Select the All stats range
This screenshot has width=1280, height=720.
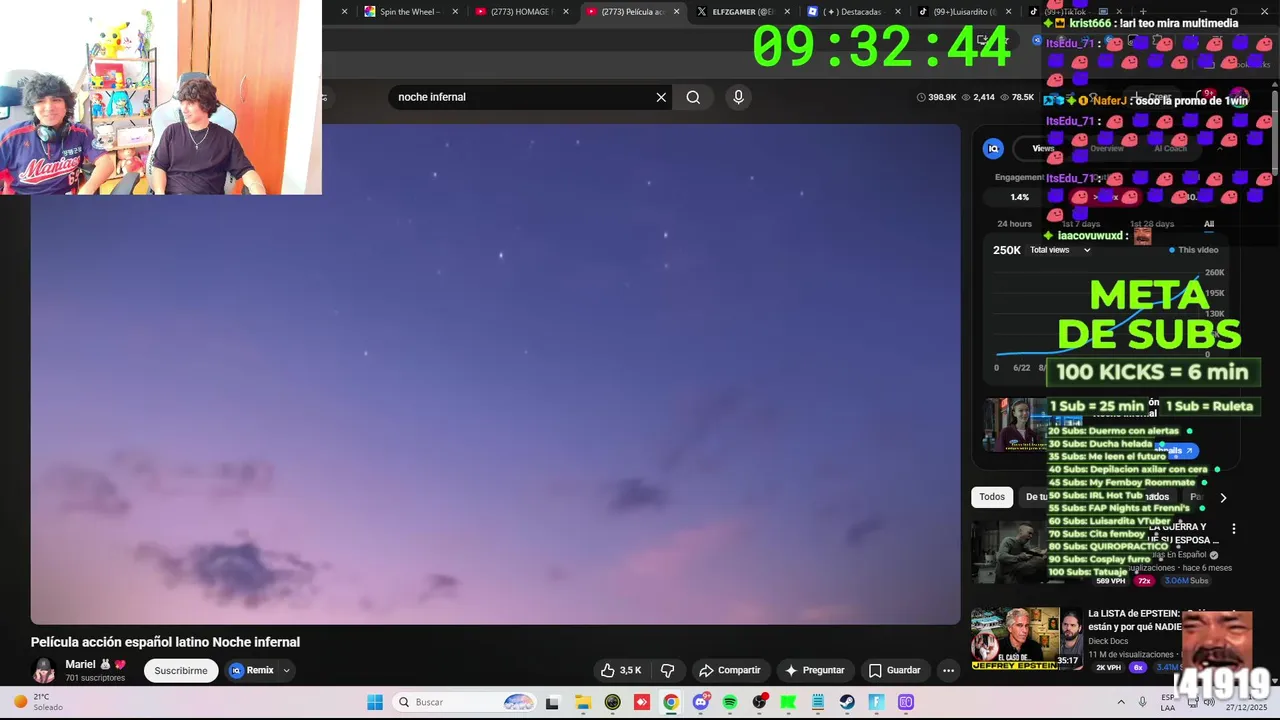tap(1209, 224)
